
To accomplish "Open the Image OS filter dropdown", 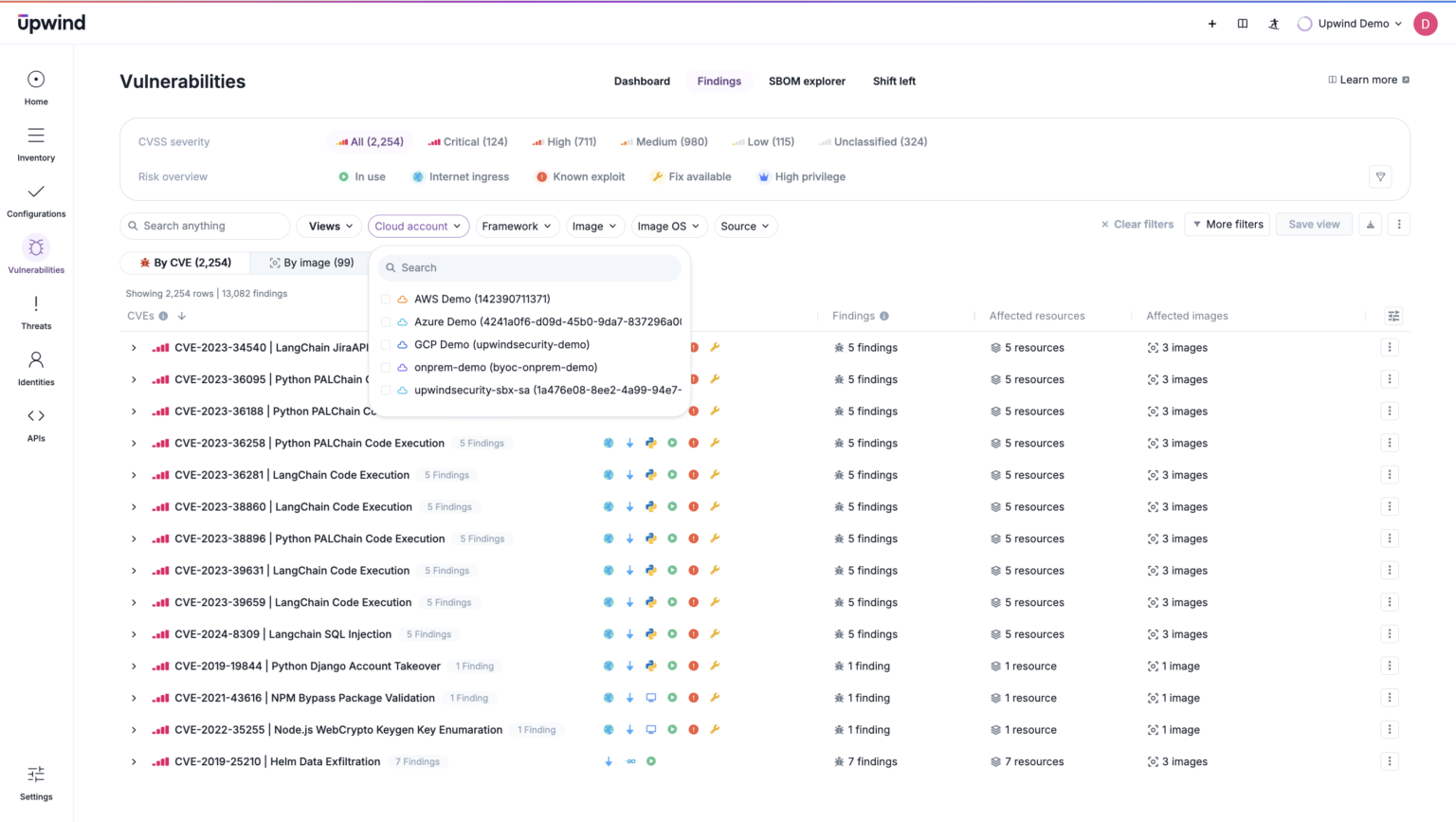I will click(669, 226).
